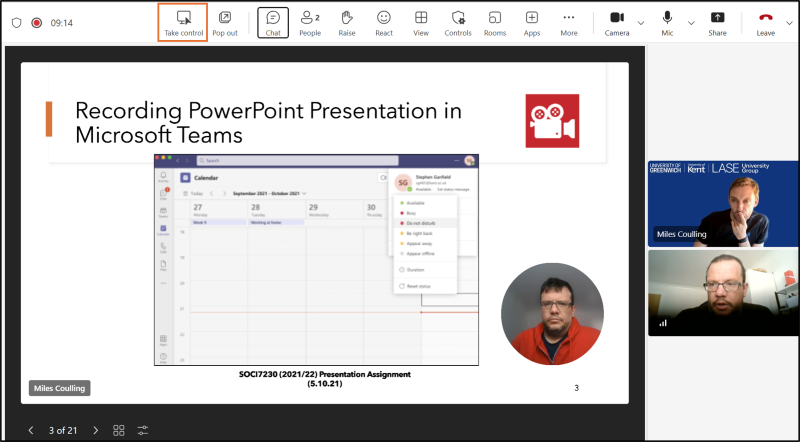Screen dimensions: 800x442
Task: Toggle the Mic mute
Action: [x=667, y=23]
